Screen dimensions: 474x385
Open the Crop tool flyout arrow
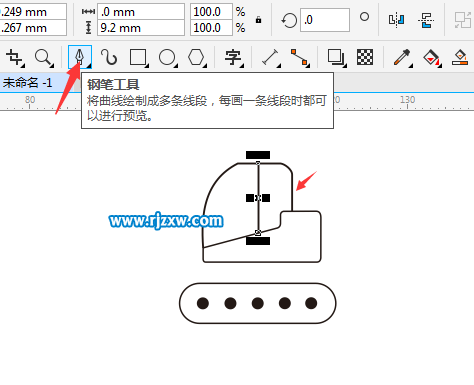coord(22,65)
